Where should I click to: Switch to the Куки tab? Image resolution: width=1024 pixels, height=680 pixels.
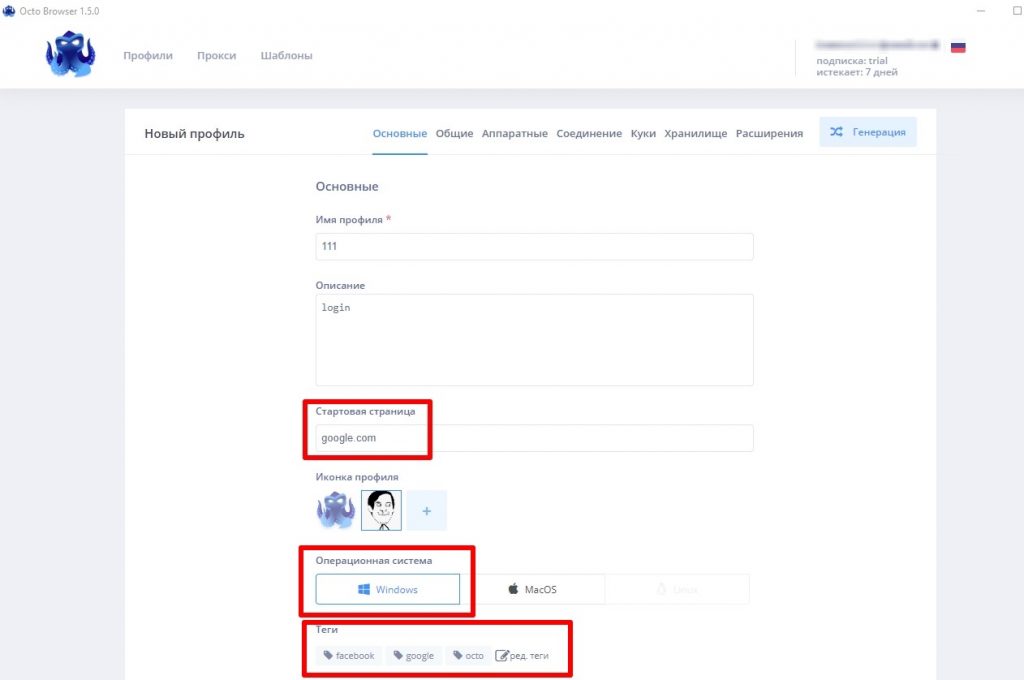(x=643, y=133)
